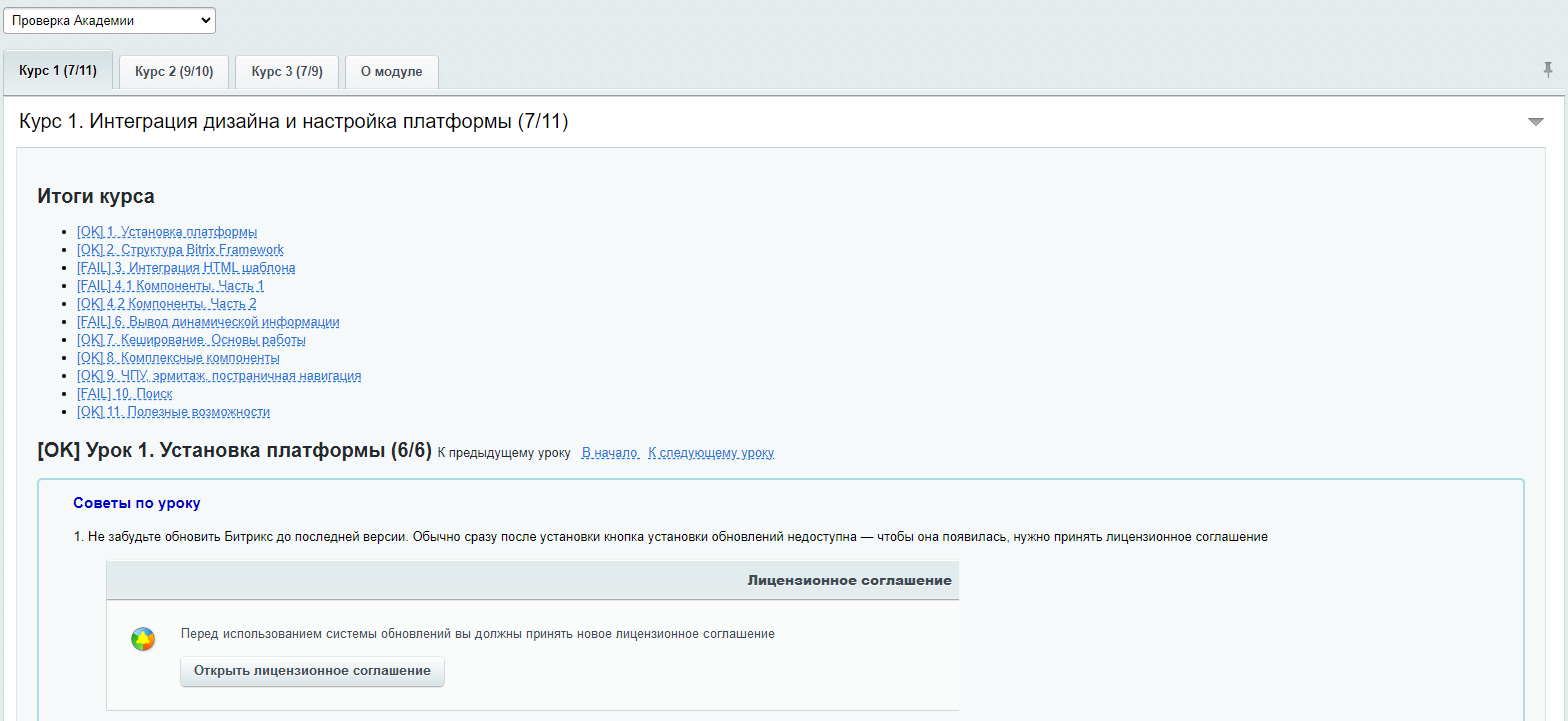Open 9. ЧПУ, эрмитаж, постраничная навигация
This screenshot has height=721, width=1568.
219,376
